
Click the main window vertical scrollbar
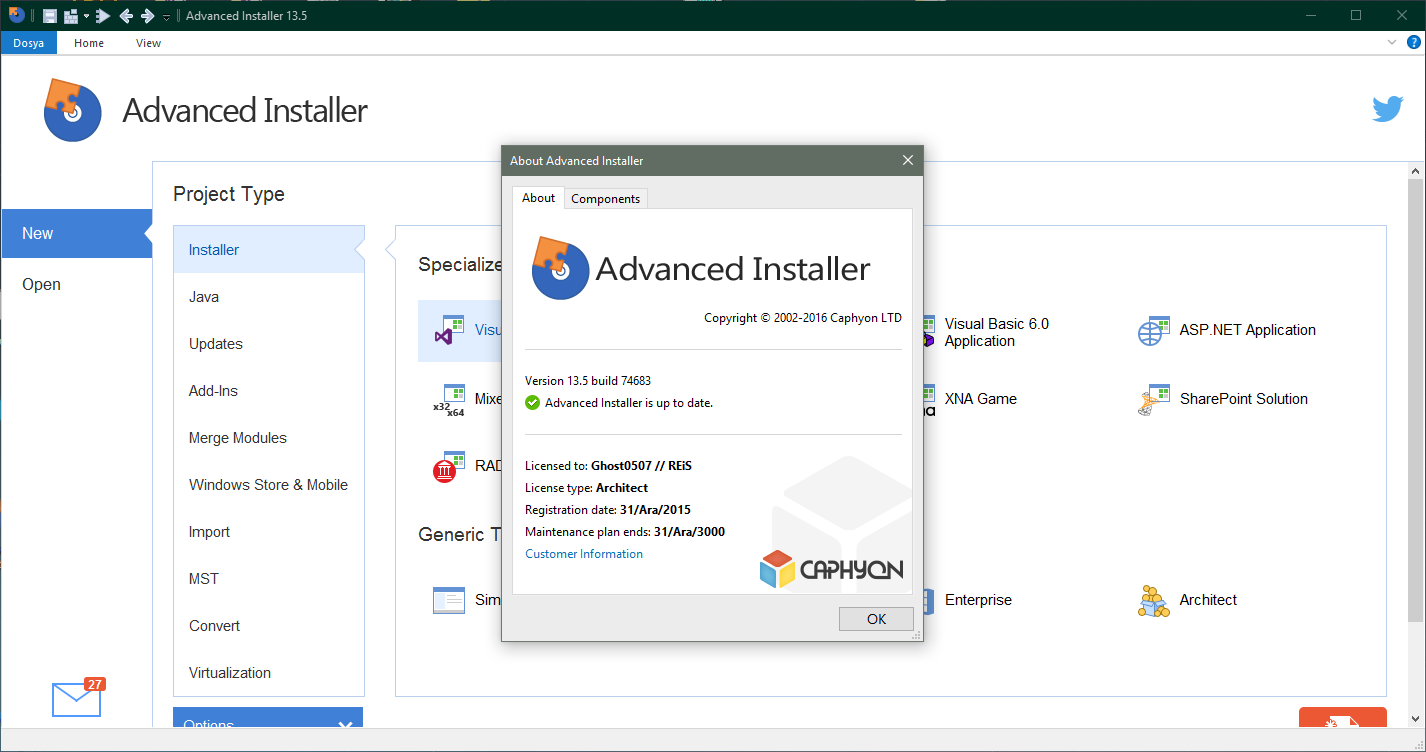tap(1415, 400)
